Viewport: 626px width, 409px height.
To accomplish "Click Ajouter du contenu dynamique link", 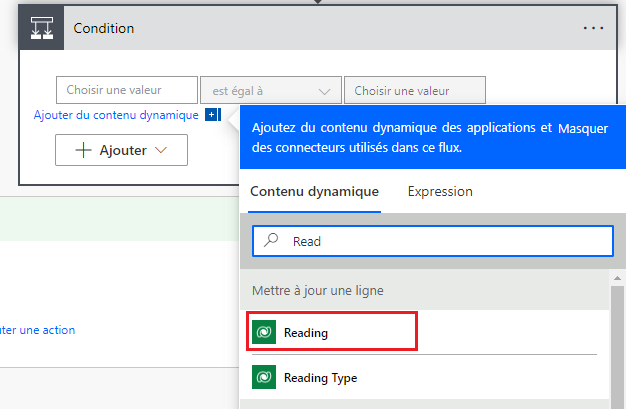I will click(116, 115).
